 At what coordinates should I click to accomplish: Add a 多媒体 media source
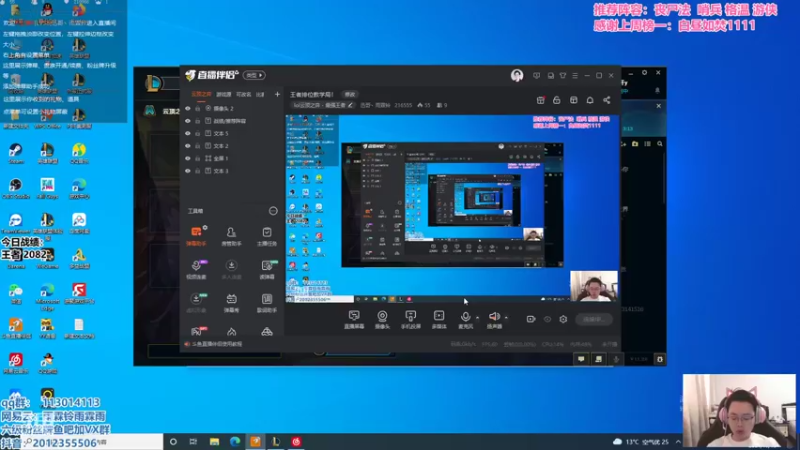click(x=439, y=319)
